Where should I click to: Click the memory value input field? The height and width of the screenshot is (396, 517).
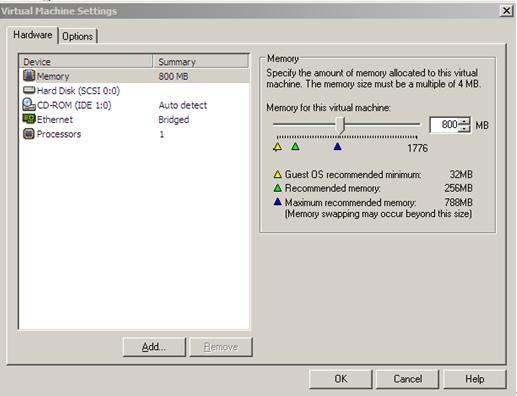coord(445,125)
